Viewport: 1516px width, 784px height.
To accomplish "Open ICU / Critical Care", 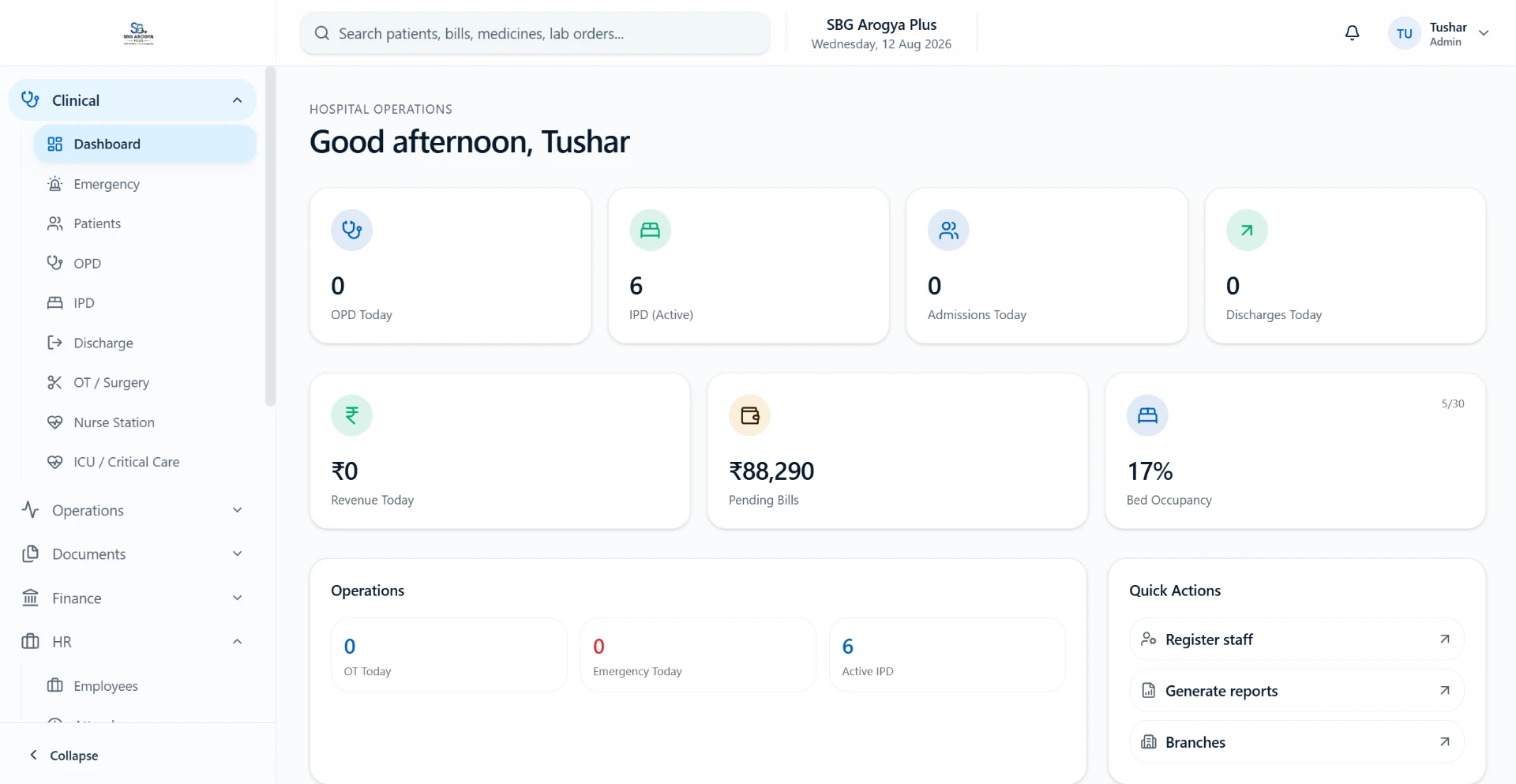I will point(145,462).
